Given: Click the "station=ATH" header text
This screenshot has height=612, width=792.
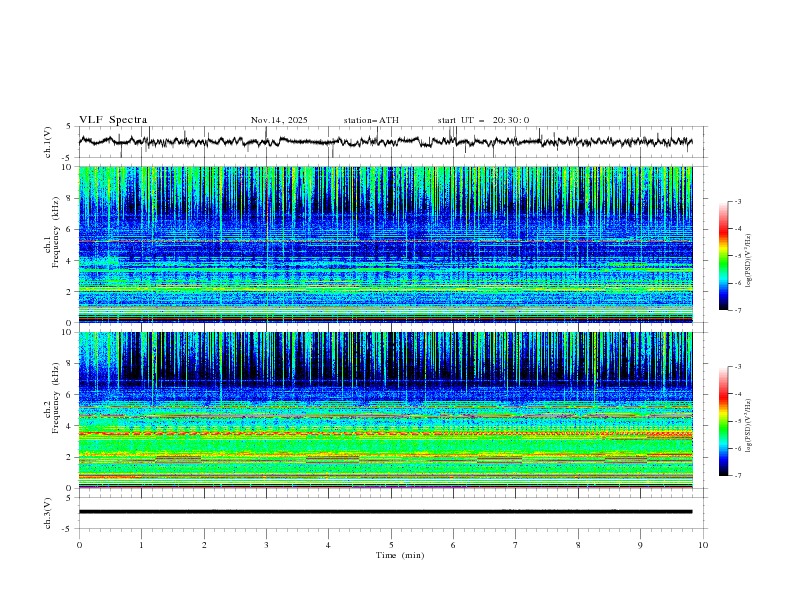Looking at the screenshot, I should 371,120.
